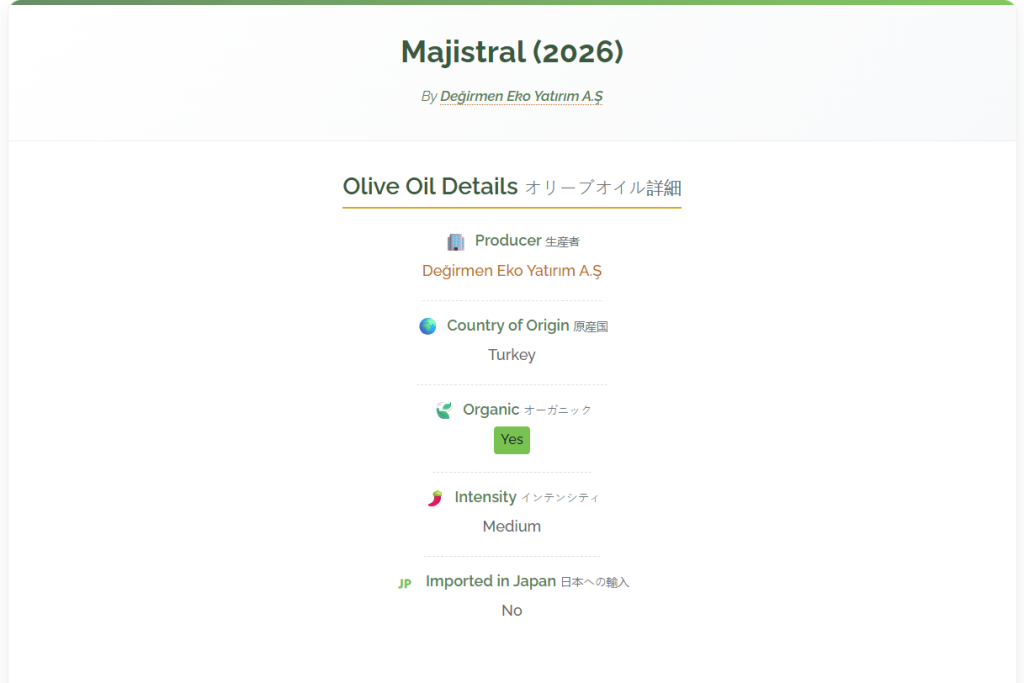Click the Olive Oil Details heading
The image size is (1024, 683).
coord(430,186)
